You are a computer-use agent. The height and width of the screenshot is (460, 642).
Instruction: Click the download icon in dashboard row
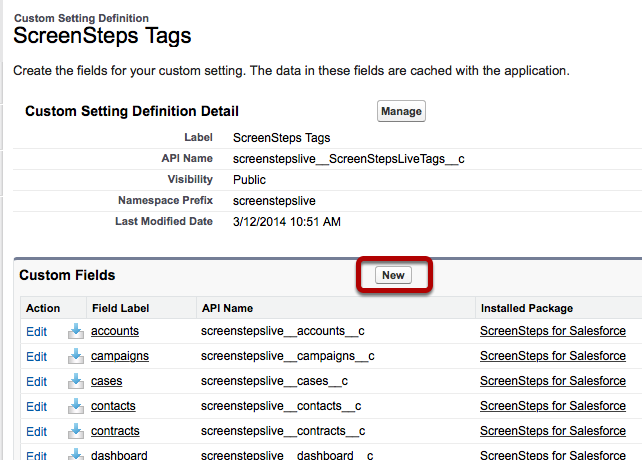(76, 454)
